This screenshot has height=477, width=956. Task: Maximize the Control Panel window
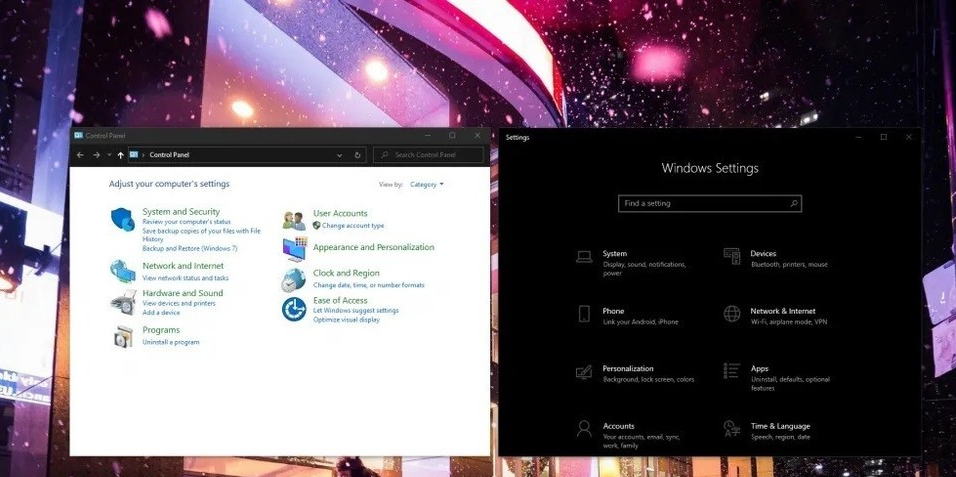click(452, 135)
